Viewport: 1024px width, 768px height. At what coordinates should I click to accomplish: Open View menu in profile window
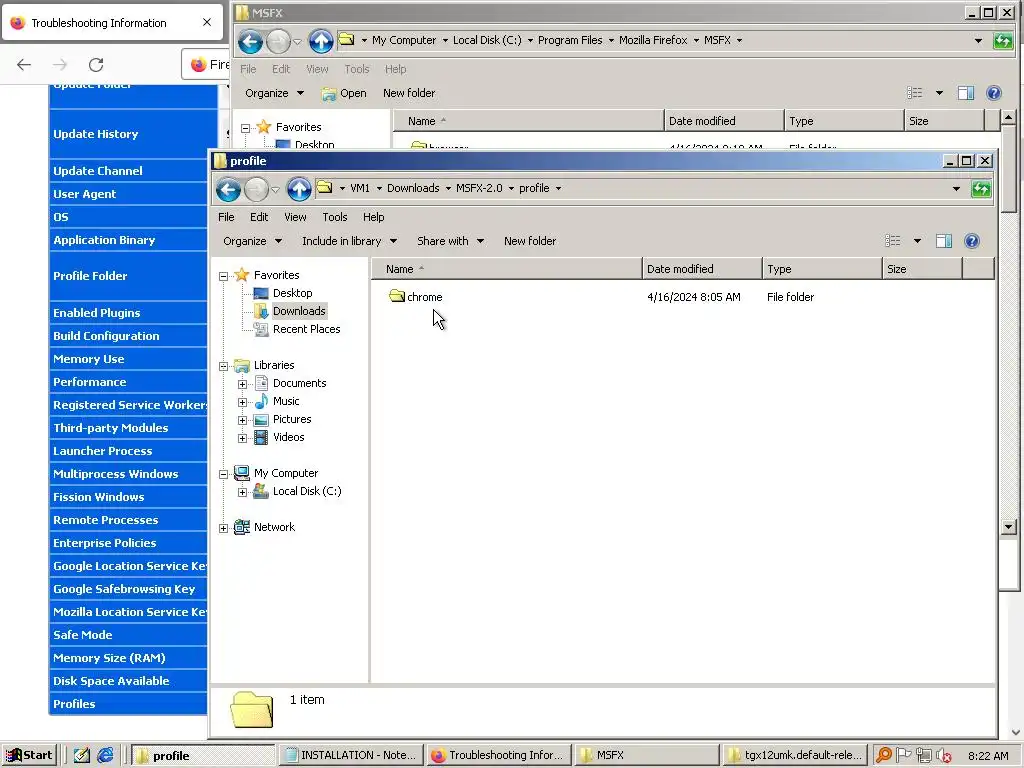click(x=295, y=217)
